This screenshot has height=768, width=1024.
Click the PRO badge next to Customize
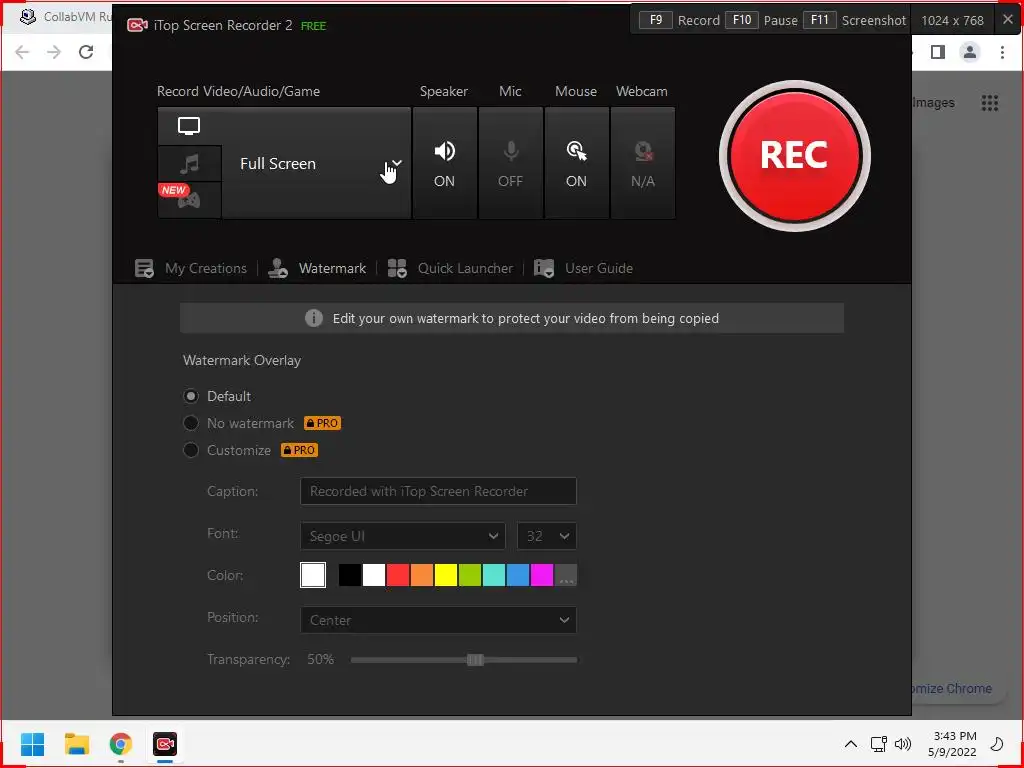[x=300, y=450]
